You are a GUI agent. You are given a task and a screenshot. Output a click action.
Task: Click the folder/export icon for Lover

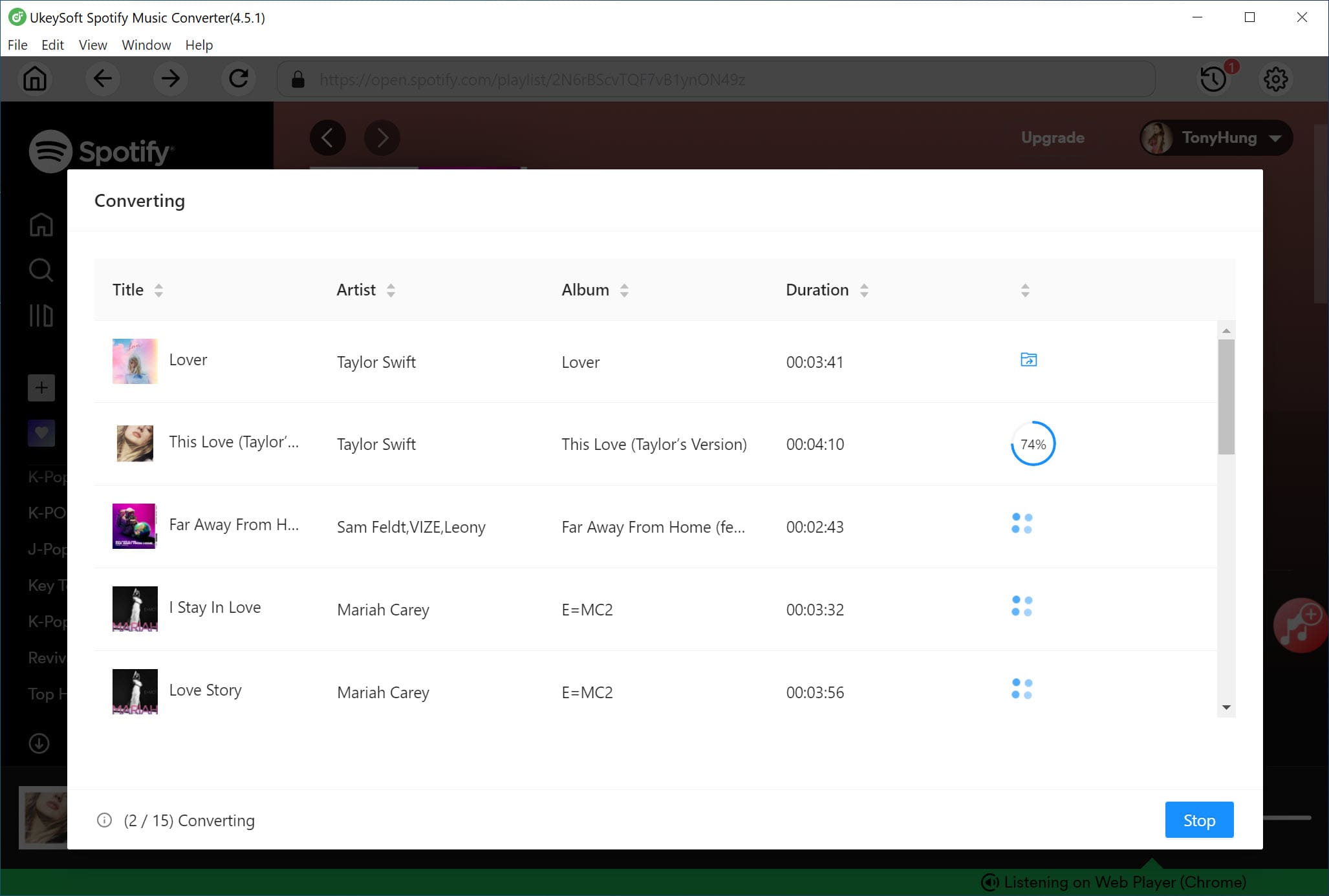(1027, 360)
